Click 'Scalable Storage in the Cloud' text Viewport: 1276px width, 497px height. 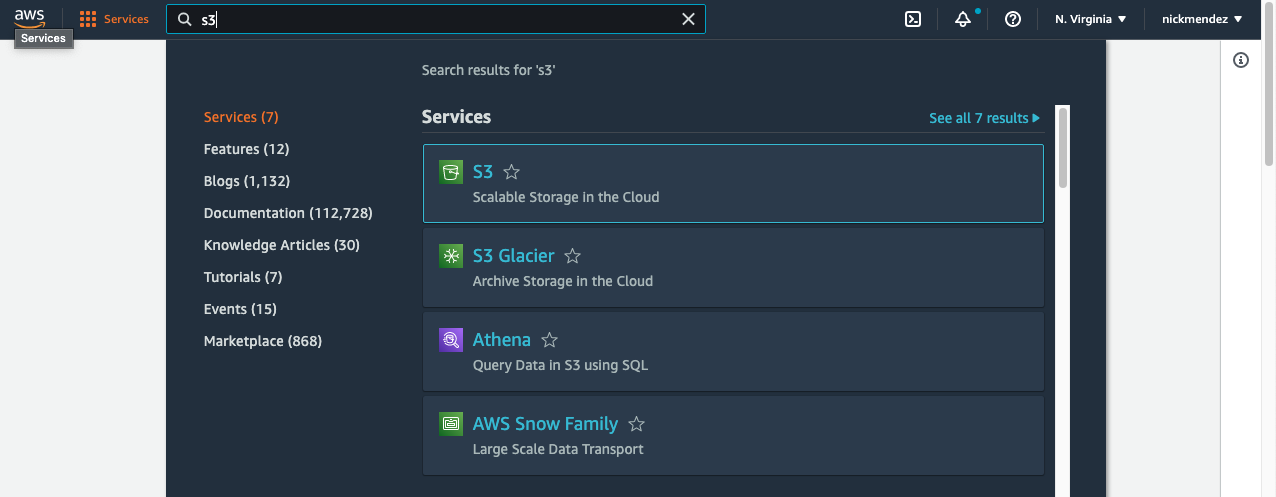pyautogui.click(x=566, y=197)
